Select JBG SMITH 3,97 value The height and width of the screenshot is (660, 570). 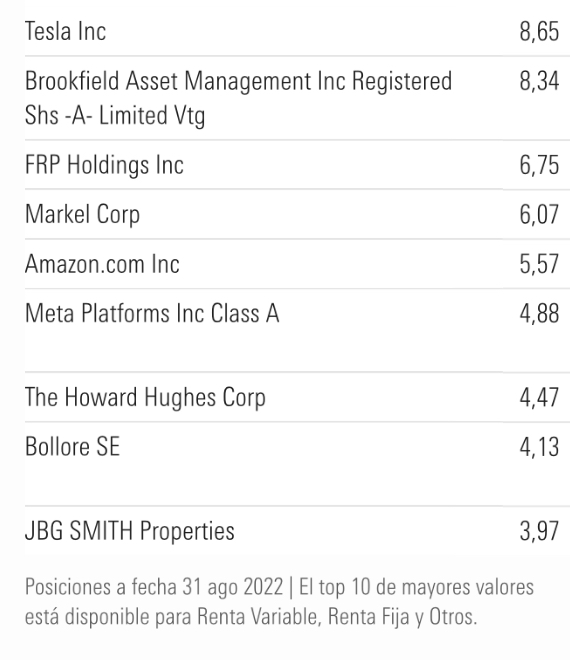coord(539,531)
